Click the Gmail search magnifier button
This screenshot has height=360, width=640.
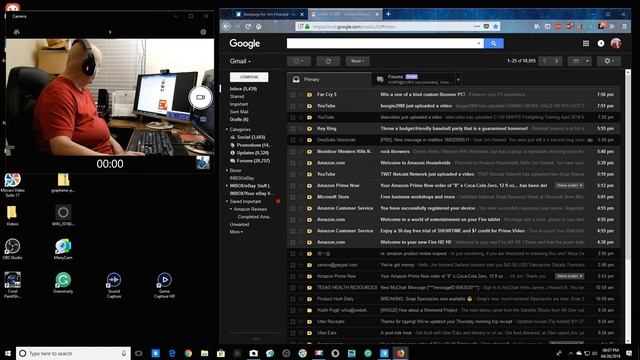coord(493,43)
